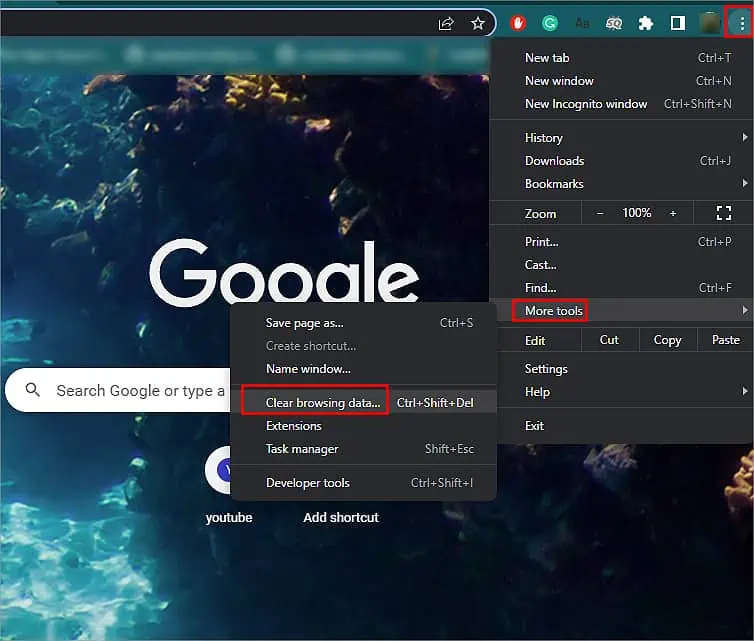Click the profile avatar icon
The height and width of the screenshot is (641, 754).
tap(710, 23)
